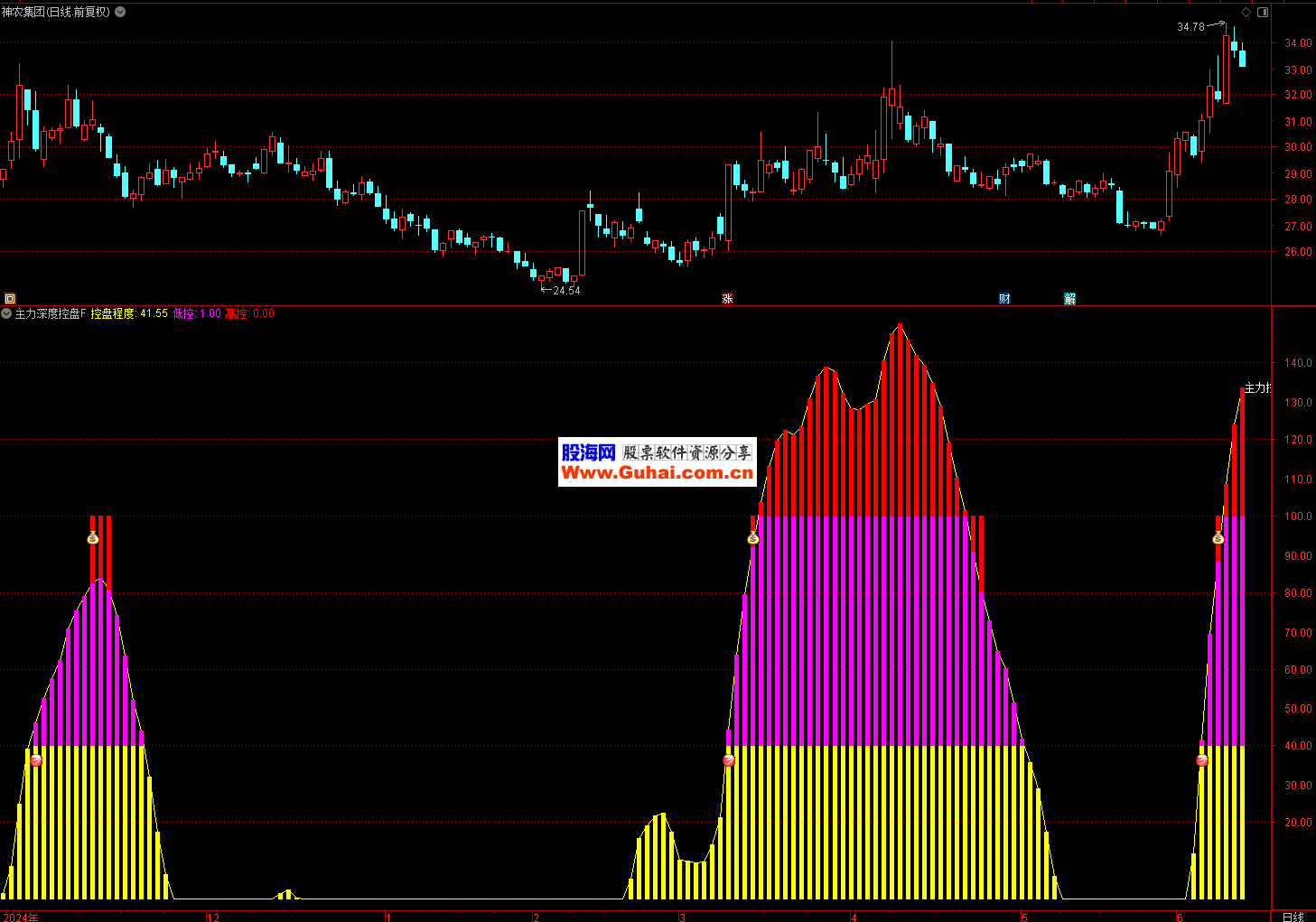Toggle the side panel icon at top-right
This screenshot has height=922, width=1316.
(x=1263, y=12)
